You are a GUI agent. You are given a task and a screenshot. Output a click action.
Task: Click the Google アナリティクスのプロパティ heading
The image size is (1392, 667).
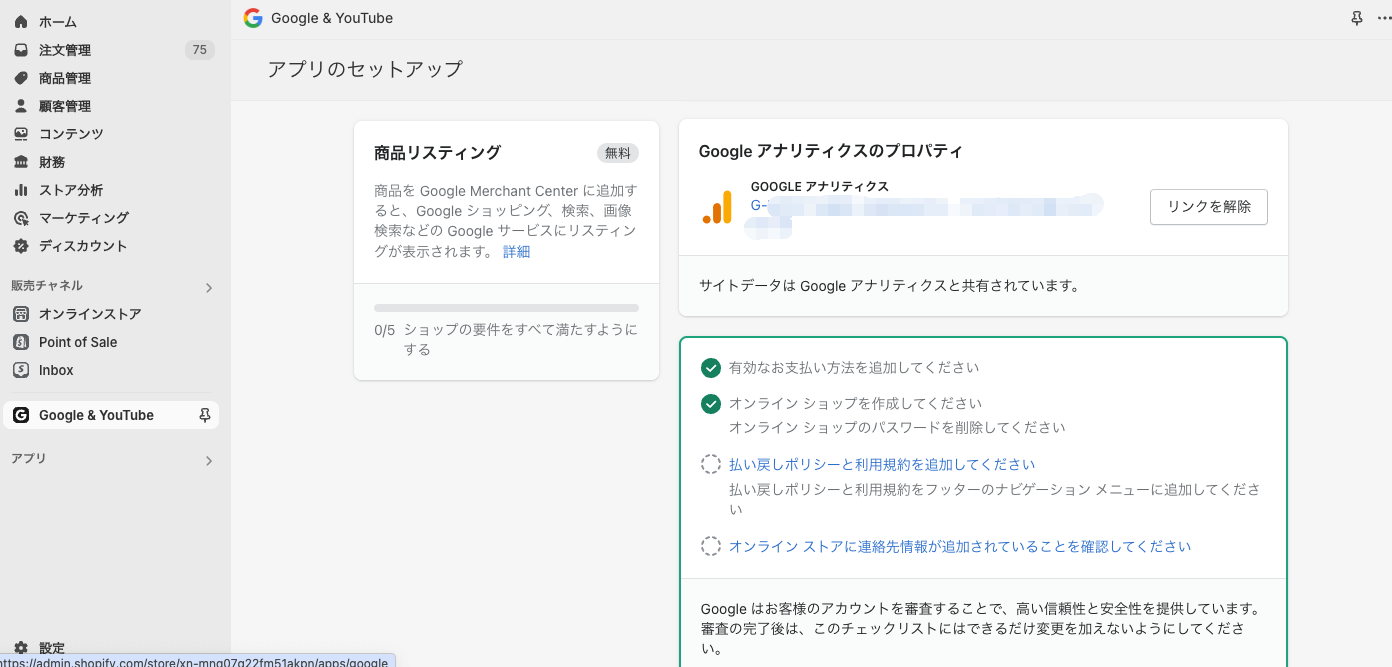[830, 152]
